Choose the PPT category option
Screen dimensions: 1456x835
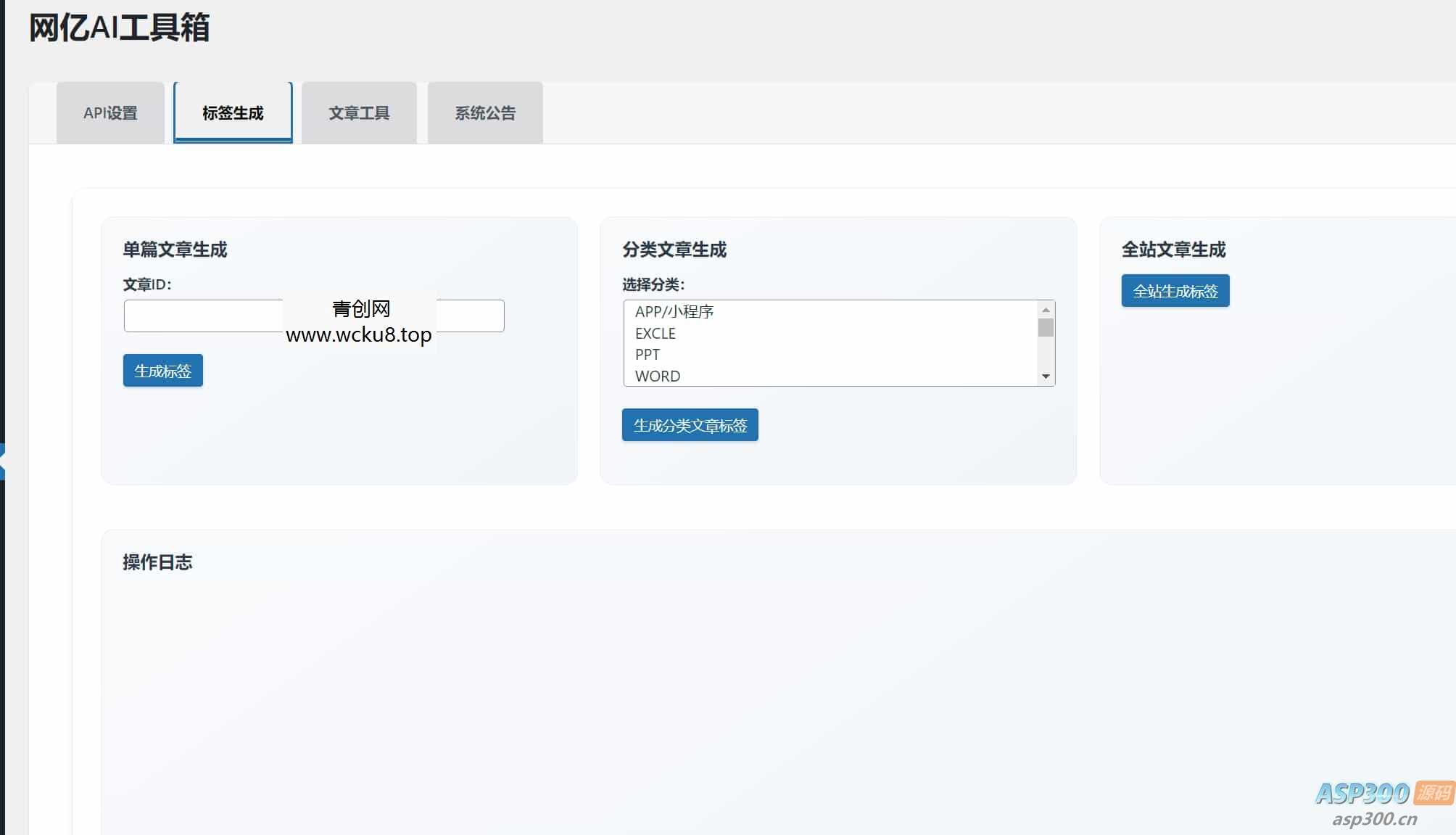[x=647, y=355]
